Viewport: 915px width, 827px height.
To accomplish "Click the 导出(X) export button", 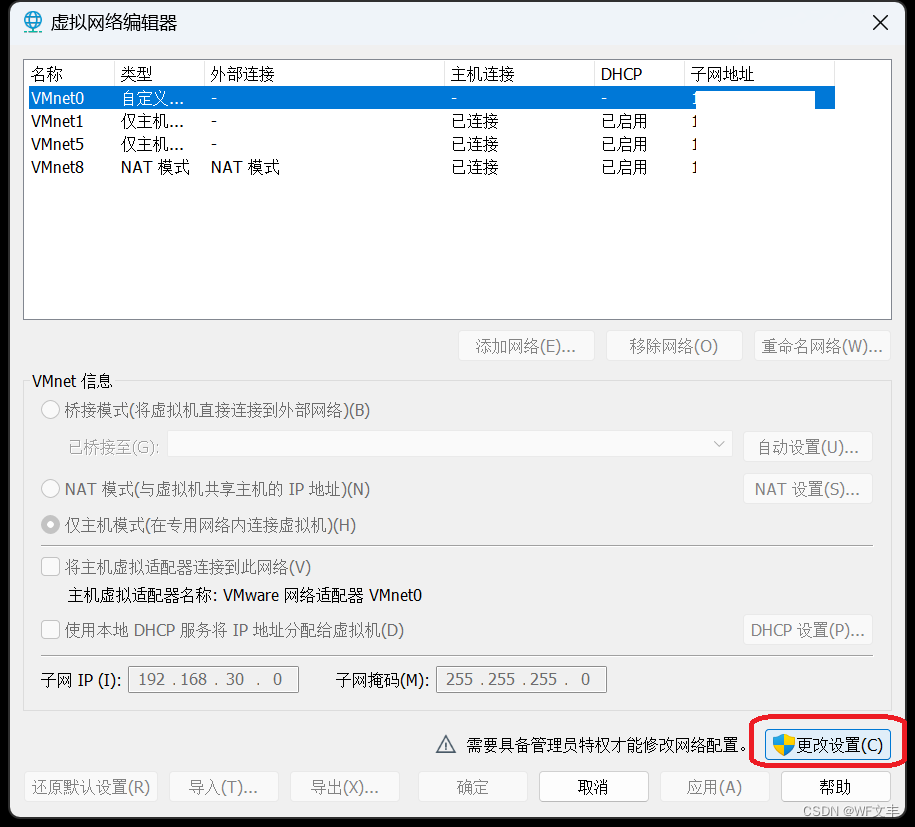I will [344, 786].
